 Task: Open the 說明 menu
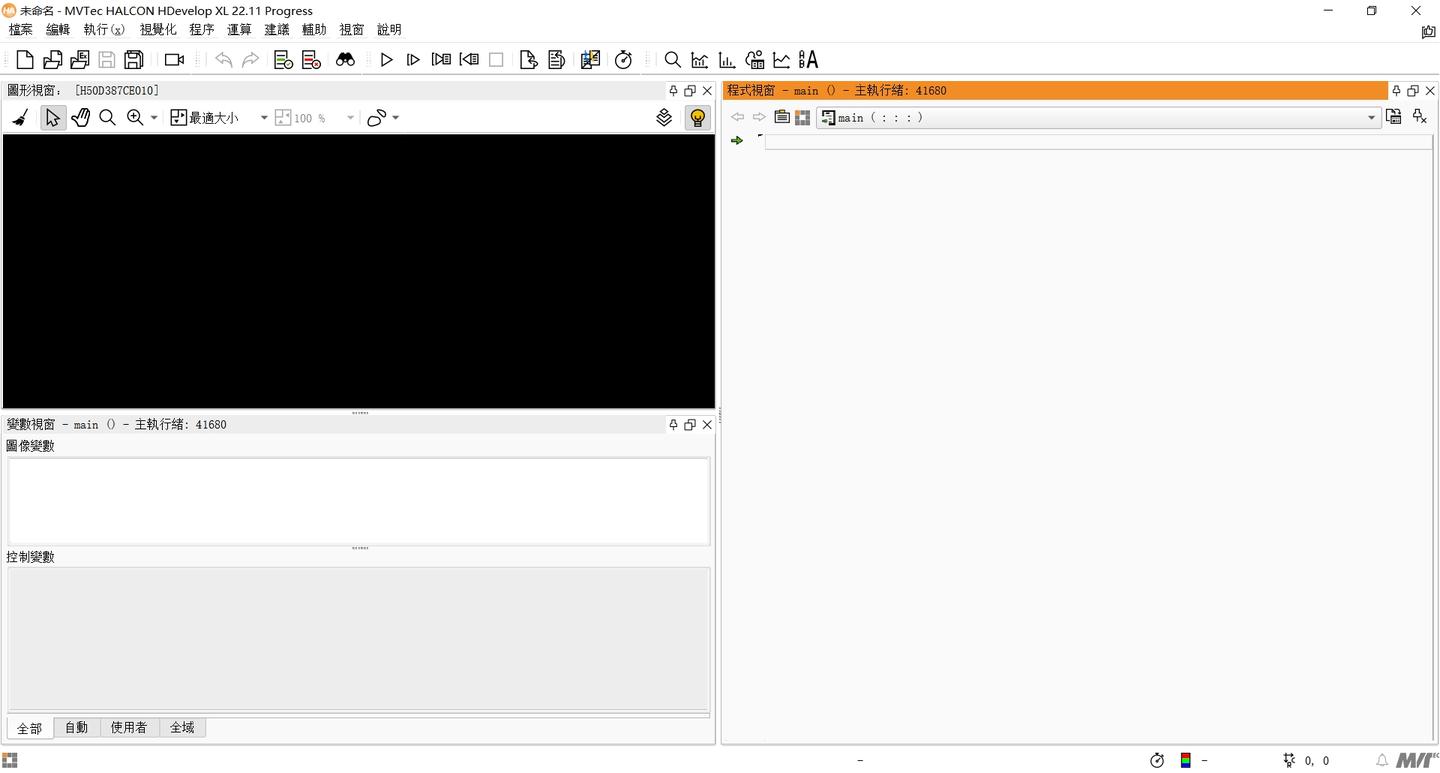point(389,30)
